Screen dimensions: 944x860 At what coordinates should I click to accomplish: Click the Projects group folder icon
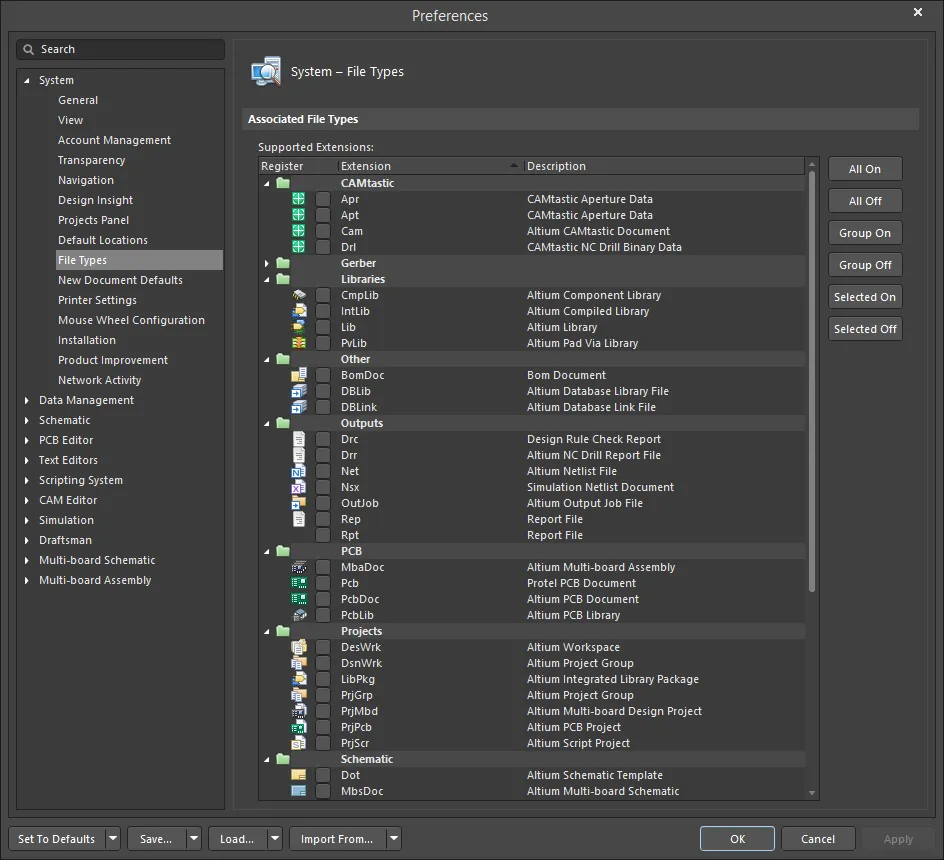click(x=283, y=631)
